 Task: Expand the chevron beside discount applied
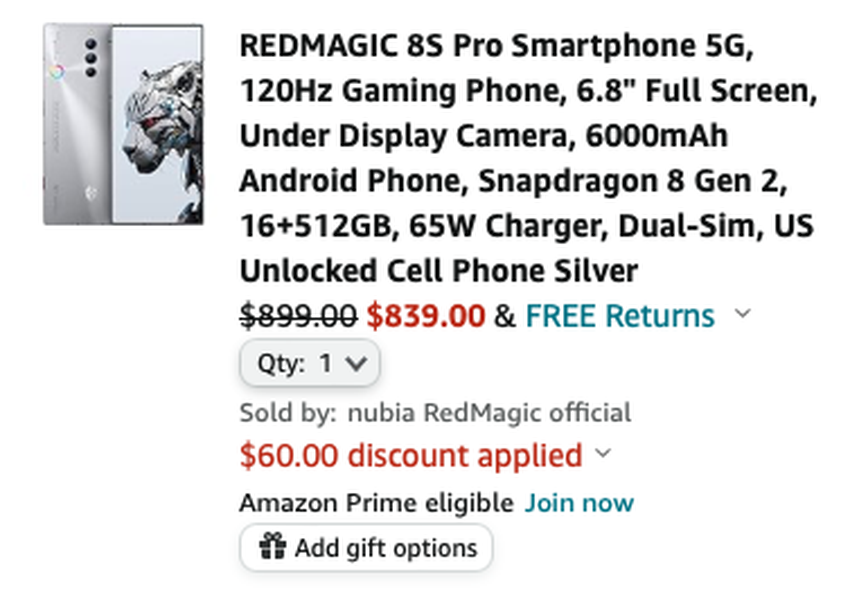[603, 454]
